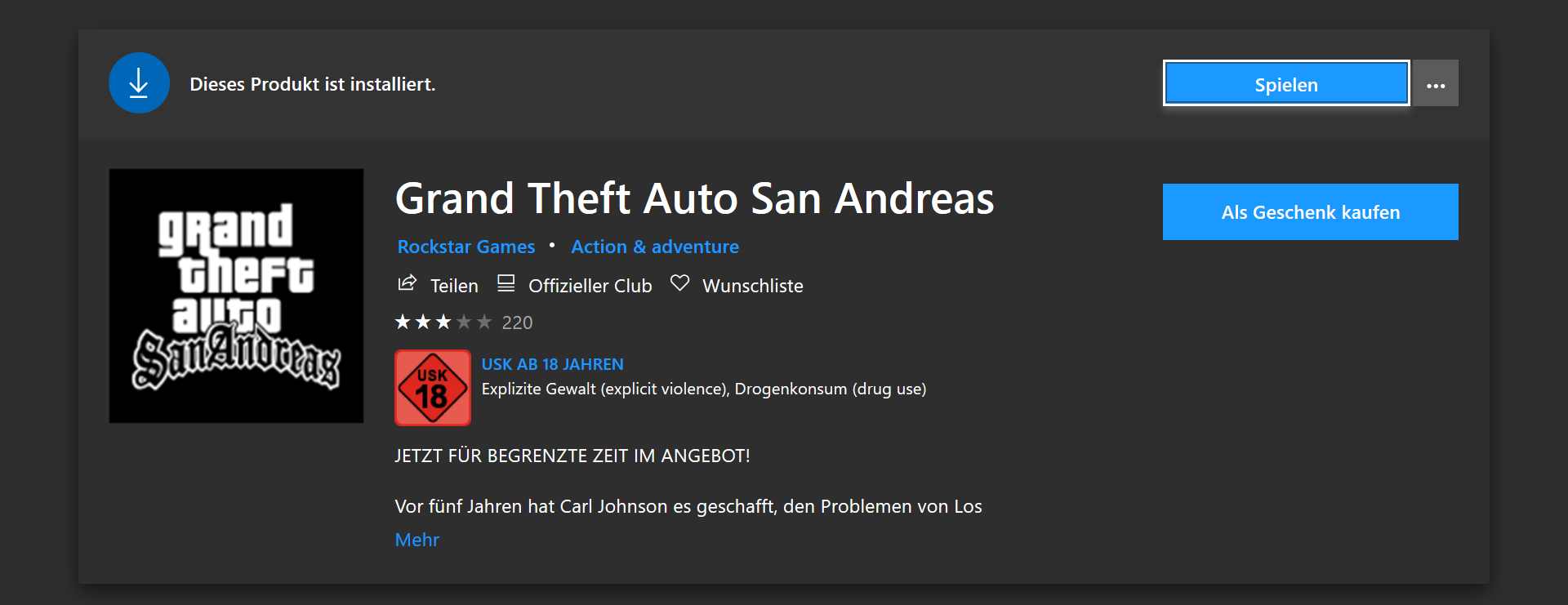Click the Grand Theft Auto San Andreas title
This screenshot has width=1568, height=605.
[x=695, y=198]
